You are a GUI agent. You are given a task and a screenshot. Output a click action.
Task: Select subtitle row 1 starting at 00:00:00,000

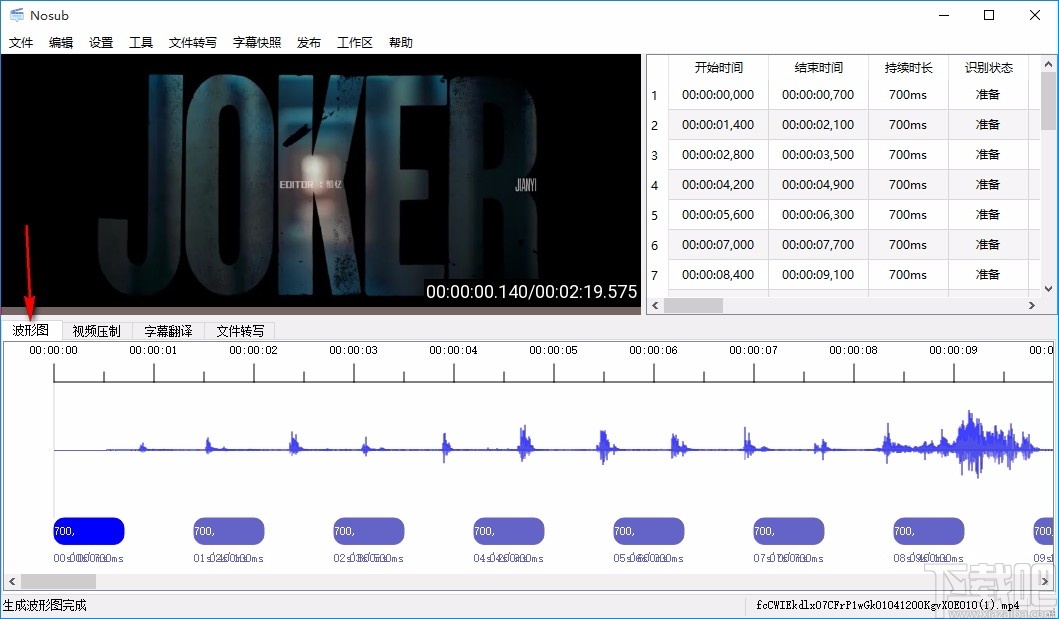(x=718, y=94)
